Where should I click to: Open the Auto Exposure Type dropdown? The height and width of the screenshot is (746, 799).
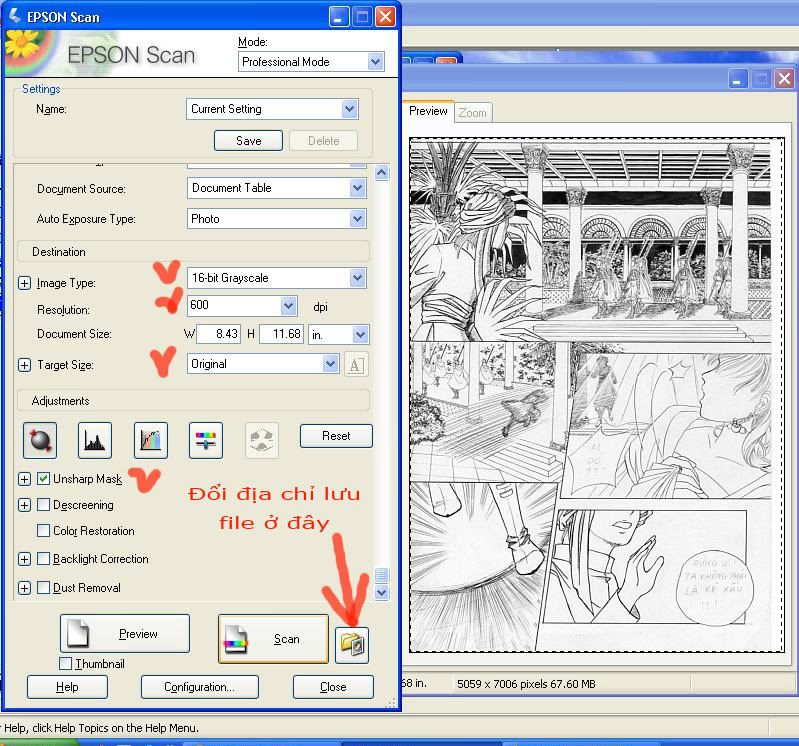pyautogui.click(x=277, y=219)
